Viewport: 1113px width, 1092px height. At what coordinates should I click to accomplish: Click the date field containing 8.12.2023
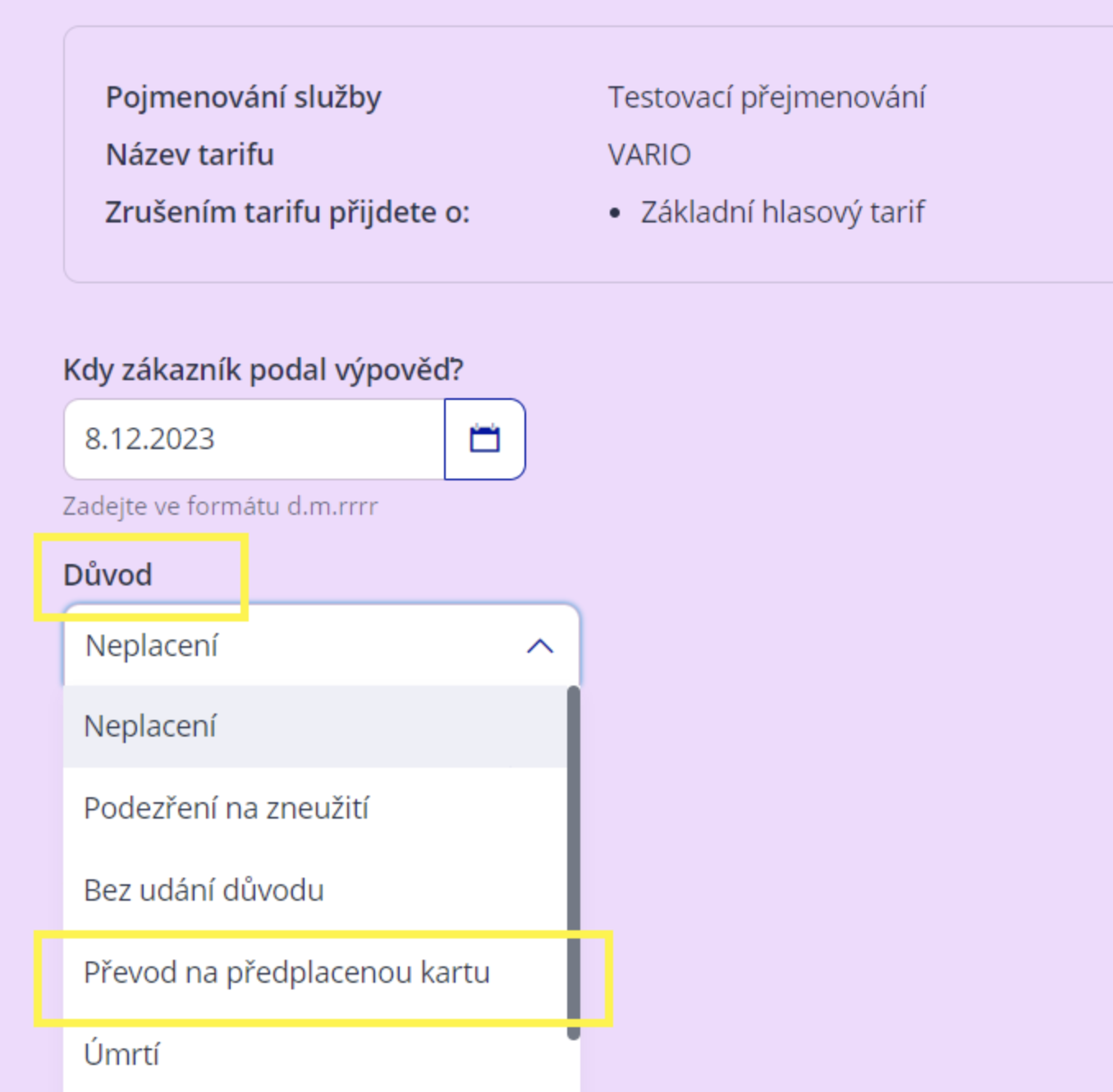254,439
